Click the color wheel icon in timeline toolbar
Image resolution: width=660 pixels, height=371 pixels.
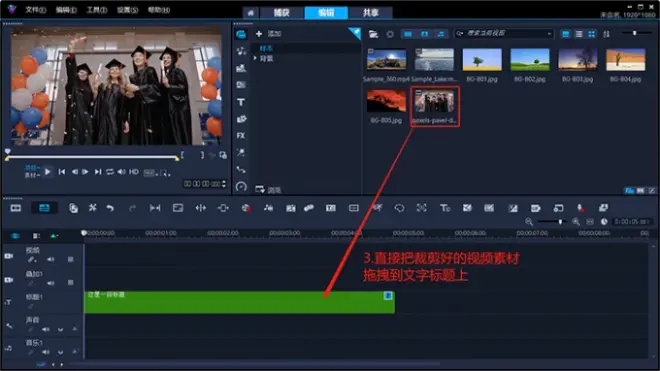pyautogui.click(x=246, y=208)
